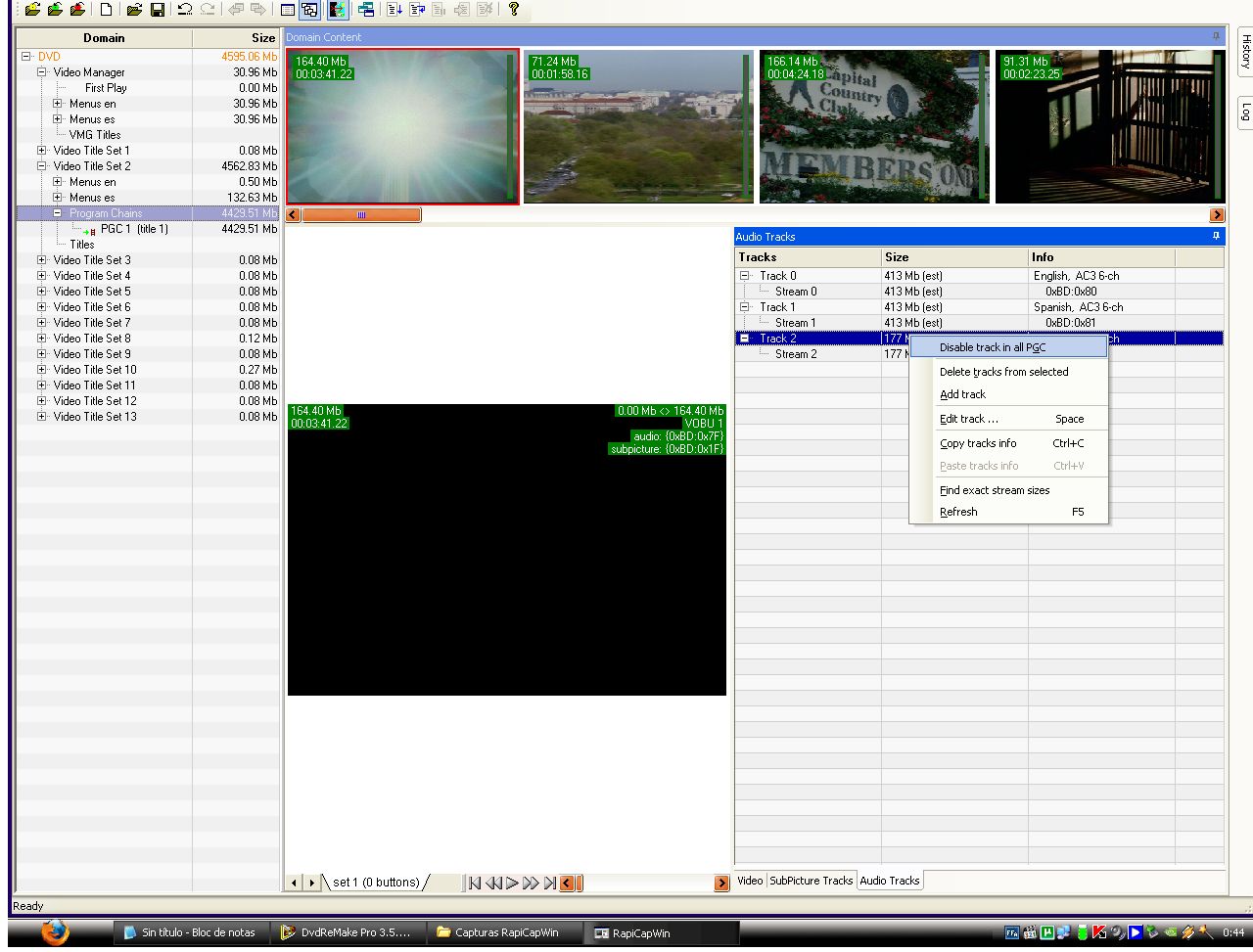The height and width of the screenshot is (952, 1253).
Task: Click the navigate back arrow icon
Action: tap(235, 10)
